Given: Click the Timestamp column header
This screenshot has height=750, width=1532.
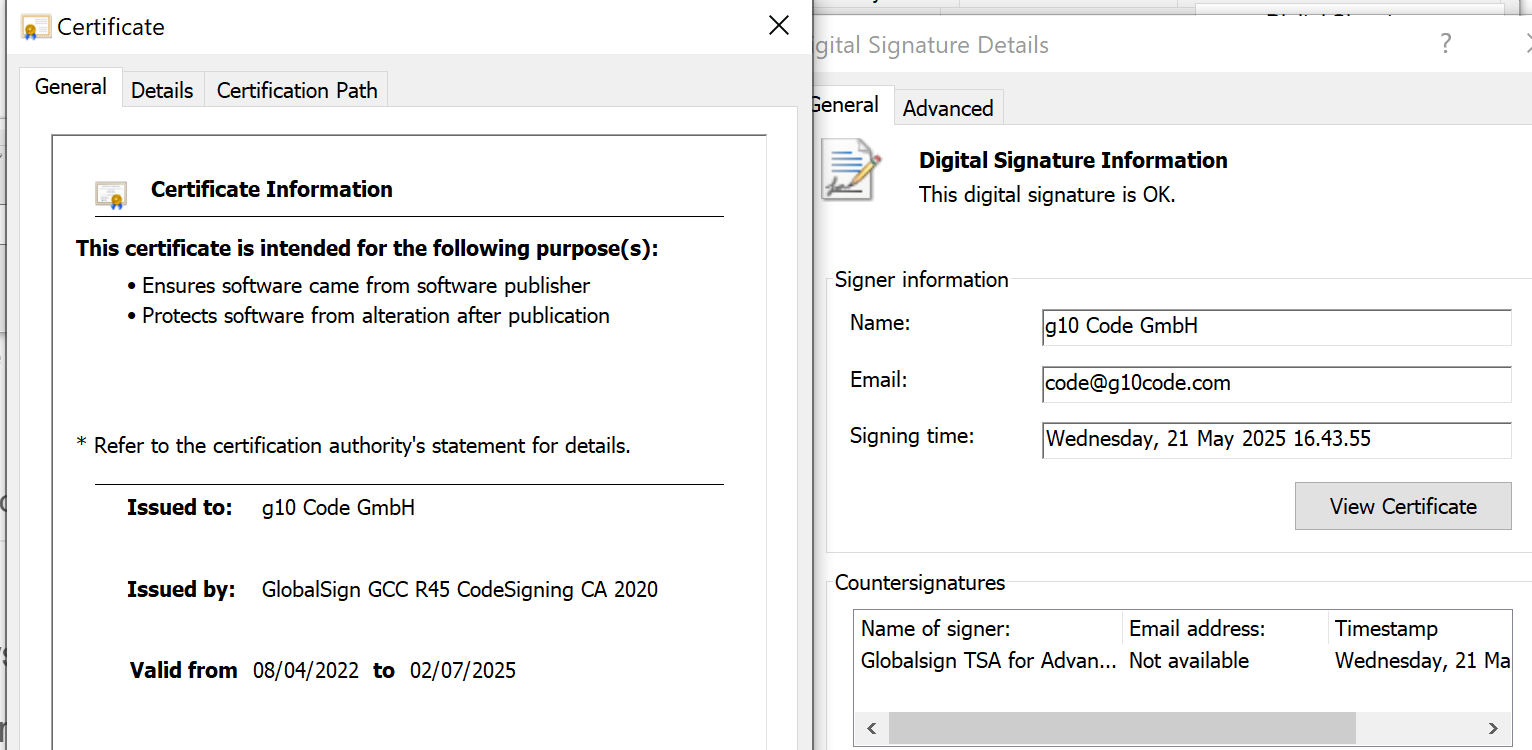Looking at the screenshot, I should point(1419,629).
